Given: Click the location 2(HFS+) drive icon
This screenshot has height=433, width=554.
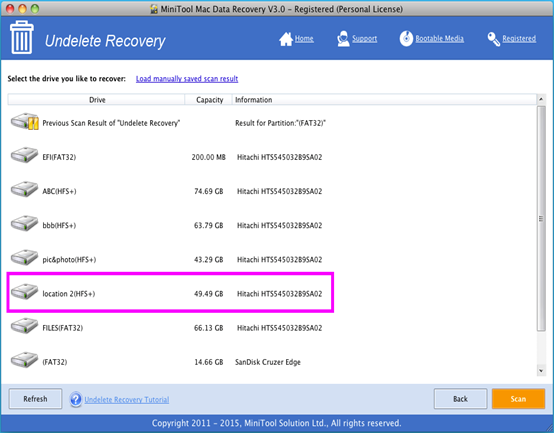Looking at the screenshot, I should tap(24, 292).
